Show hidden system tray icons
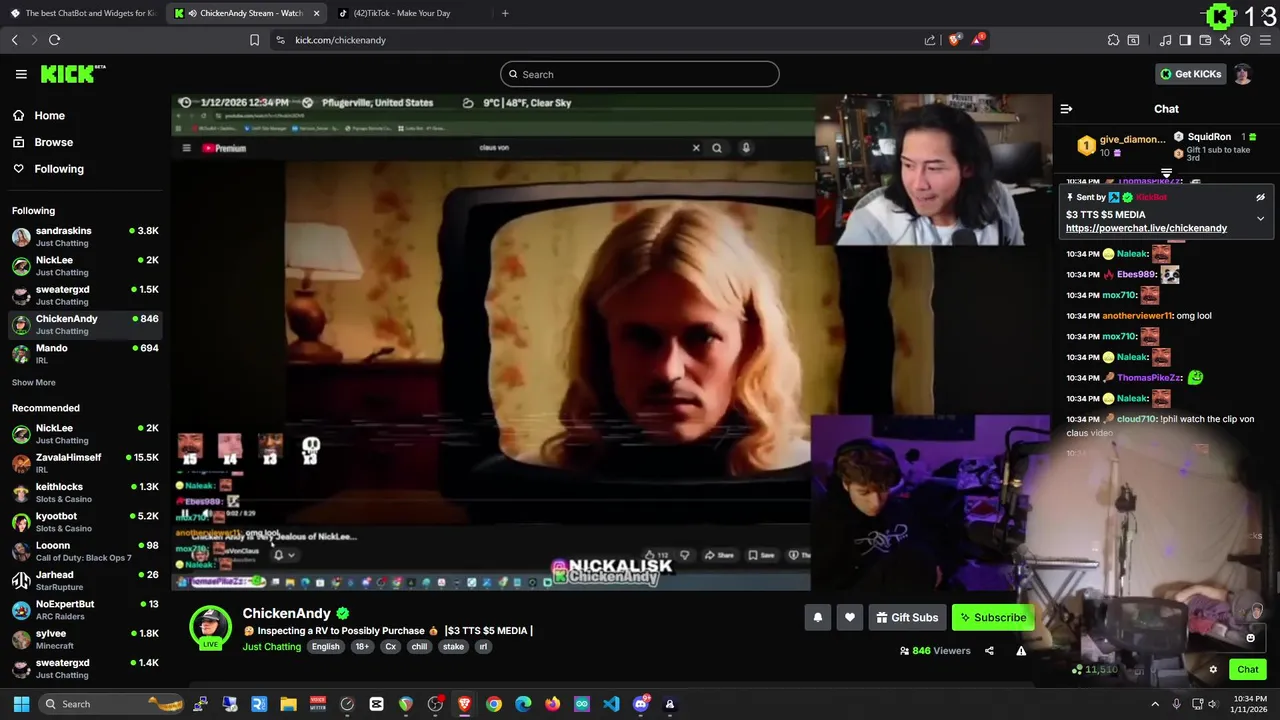Viewport: 1280px width, 720px height. [1155, 704]
